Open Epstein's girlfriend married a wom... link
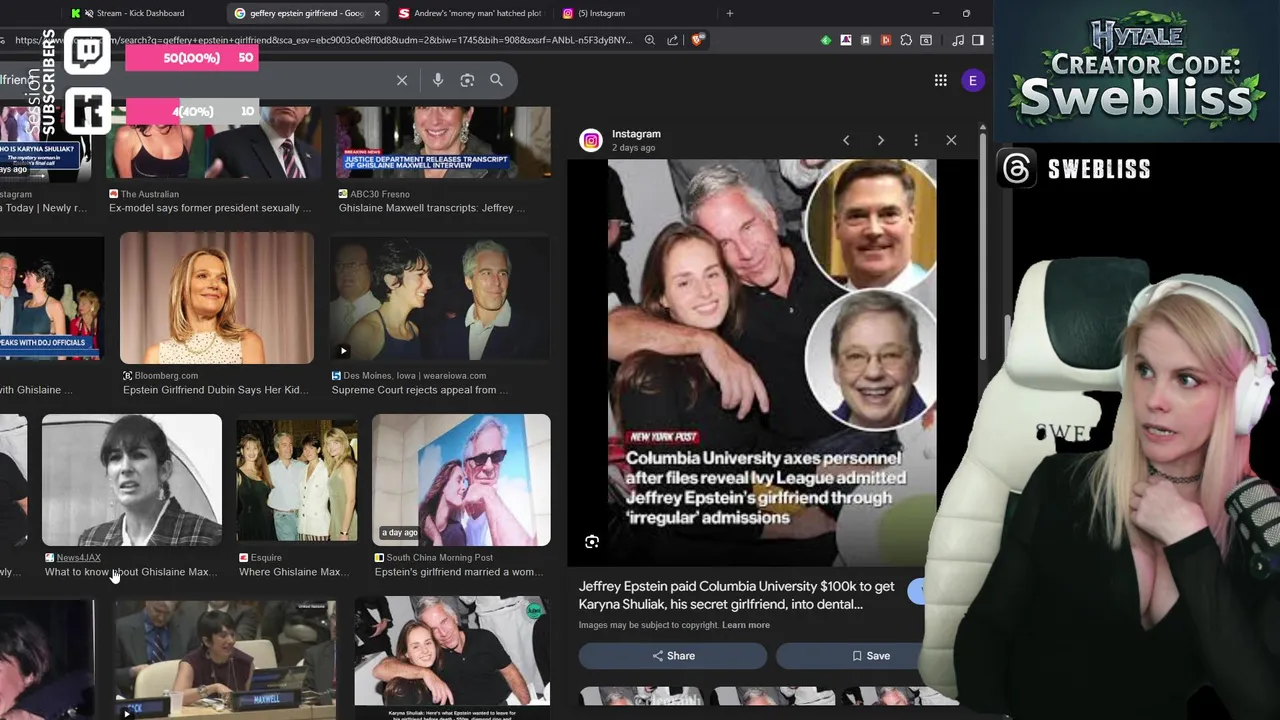 [459, 572]
